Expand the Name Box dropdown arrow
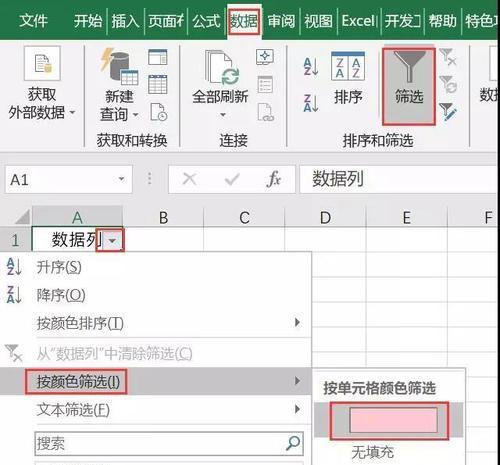This screenshot has height=465, width=500. point(121,179)
